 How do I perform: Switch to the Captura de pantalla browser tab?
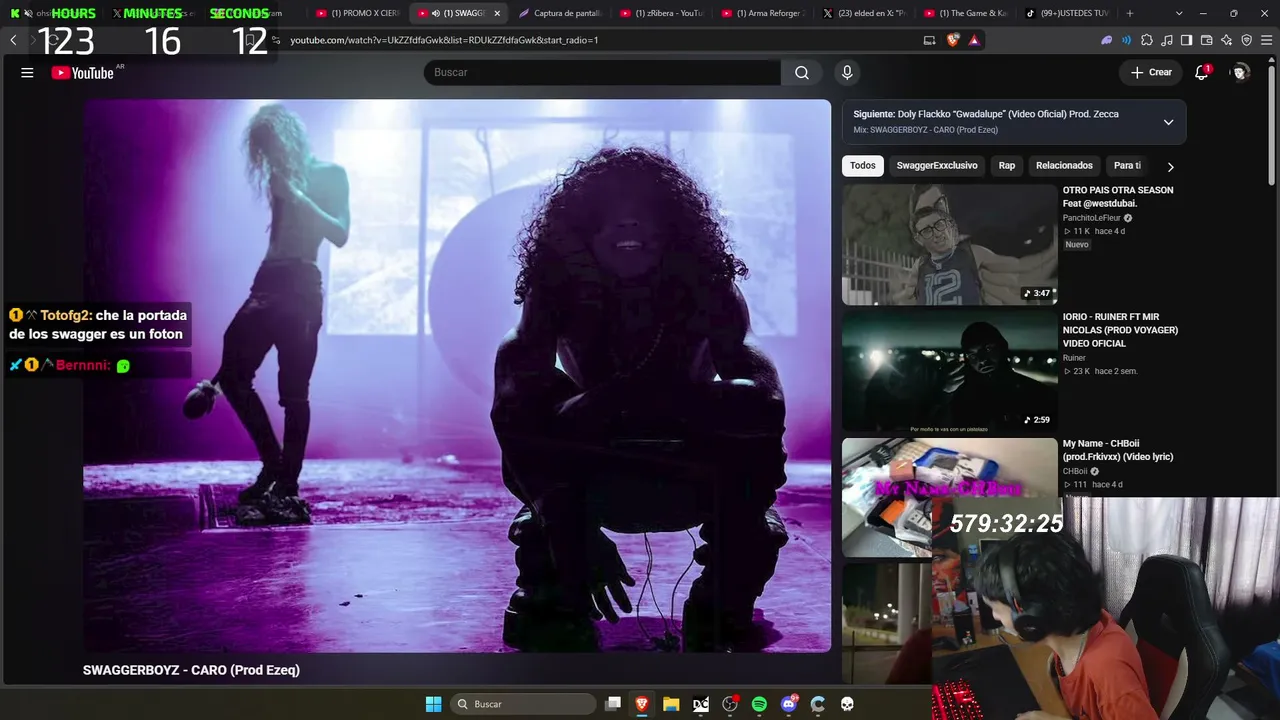[559, 13]
